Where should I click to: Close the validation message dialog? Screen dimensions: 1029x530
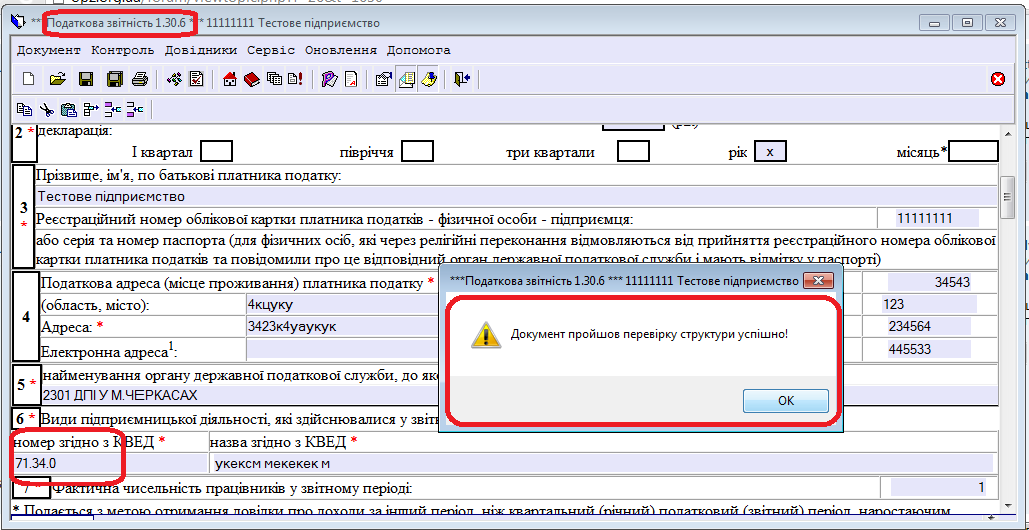pyautogui.click(x=785, y=400)
